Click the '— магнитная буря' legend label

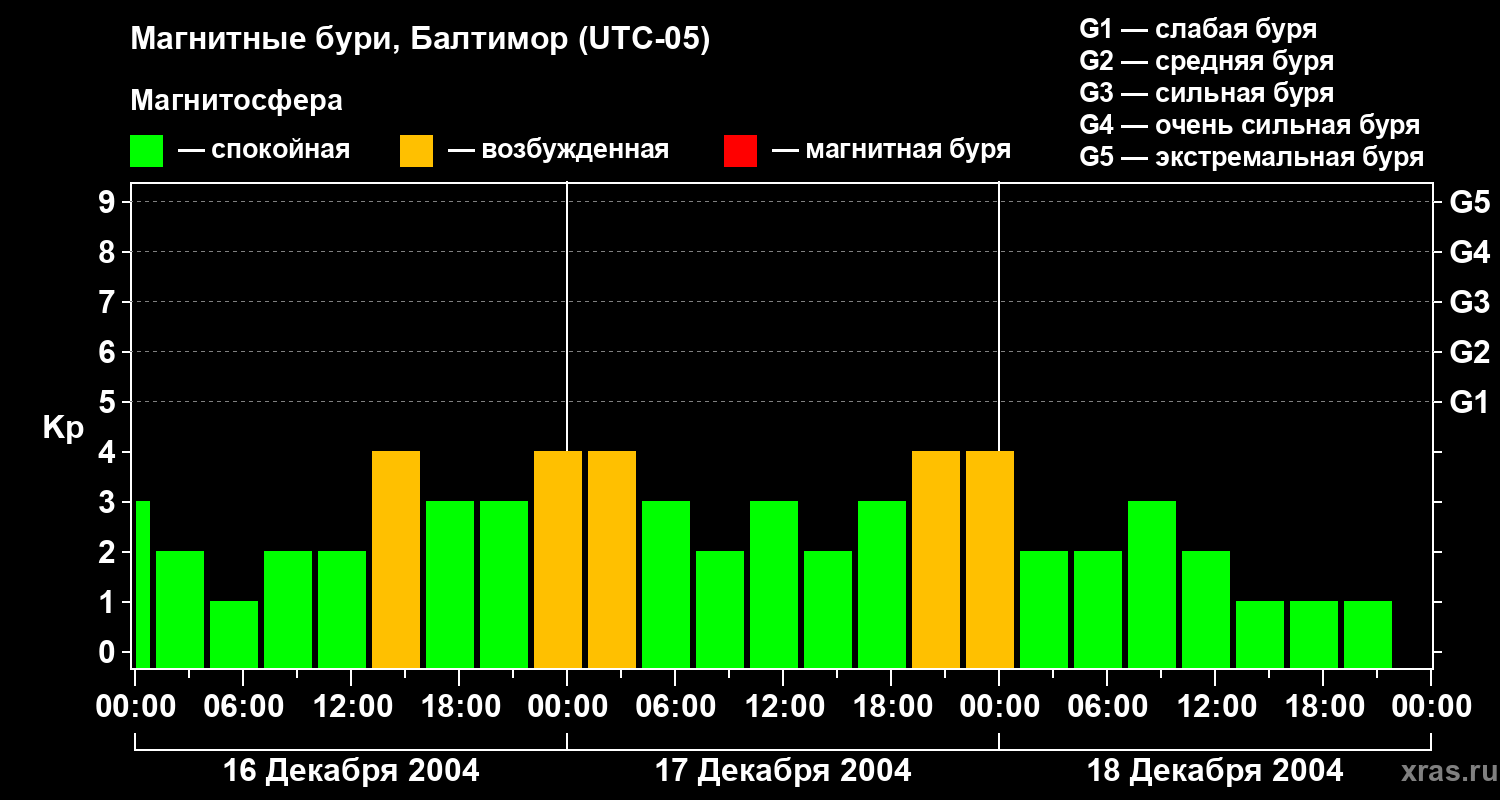tap(891, 150)
